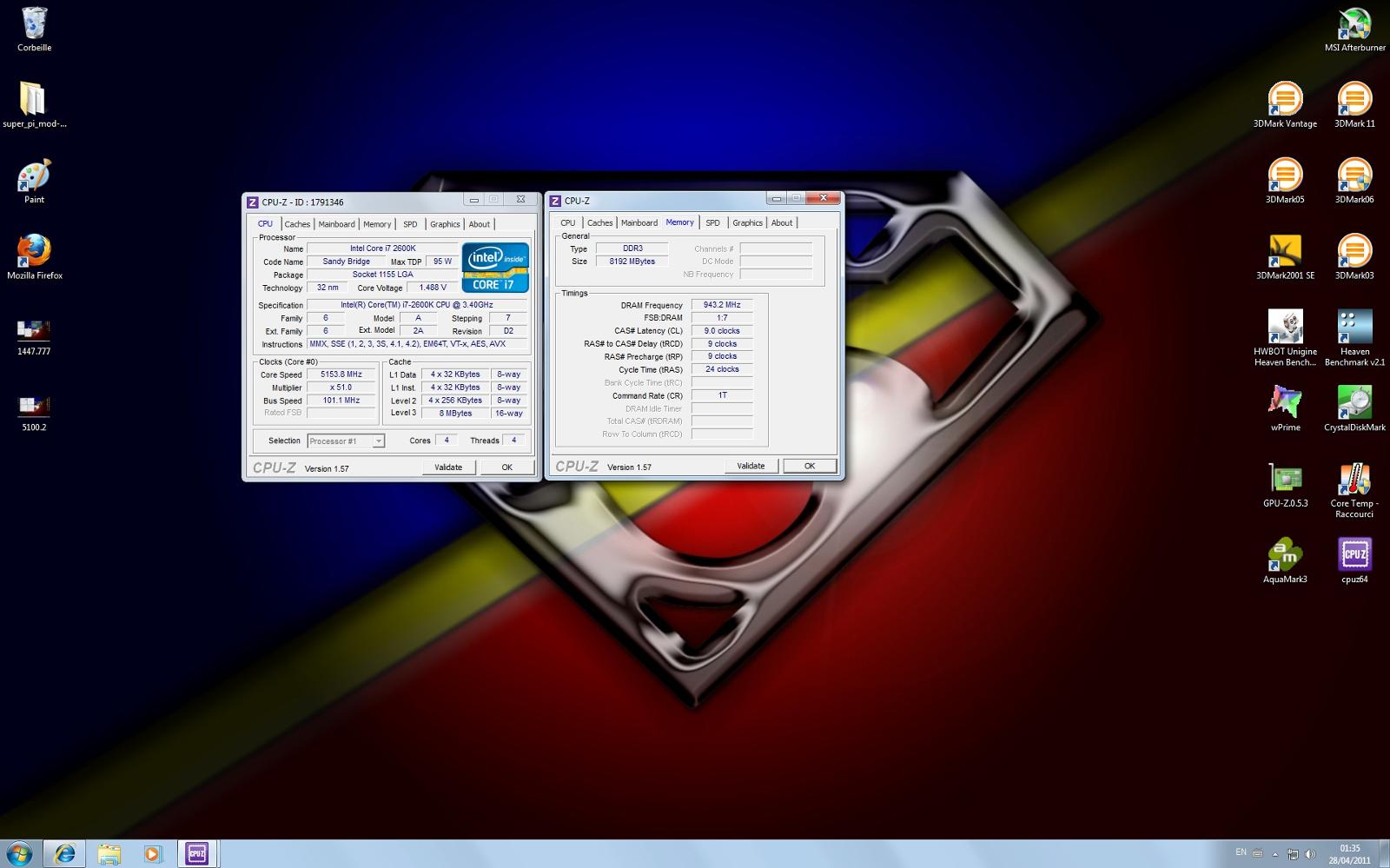
Task: Launch HWBOT Unigine Heaven Benchmark icon
Action: click(x=1285, y=337)
